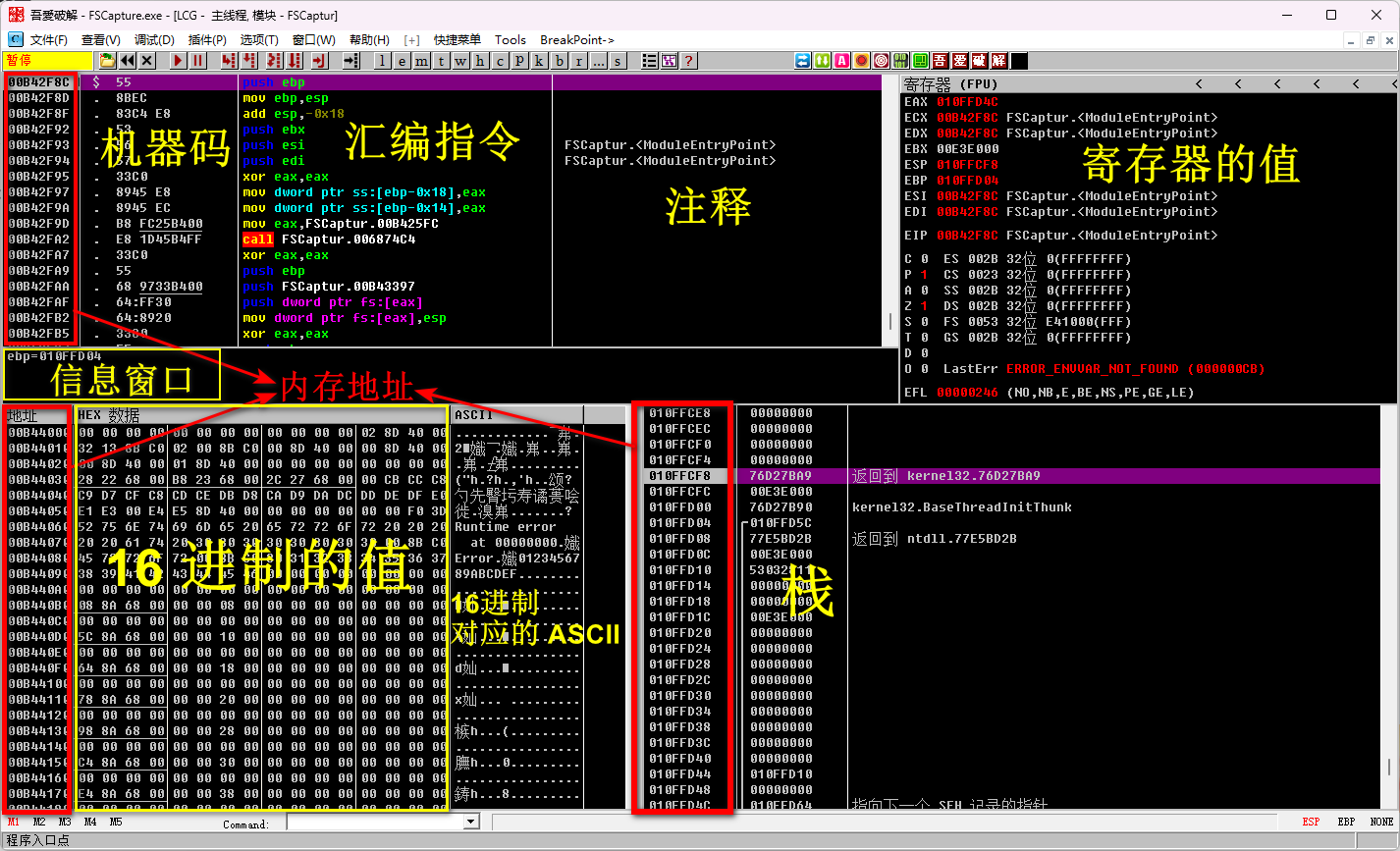1400x851 pixels.
Task: Show patches with the 'P' button
Action: click(x=519, y=60)
